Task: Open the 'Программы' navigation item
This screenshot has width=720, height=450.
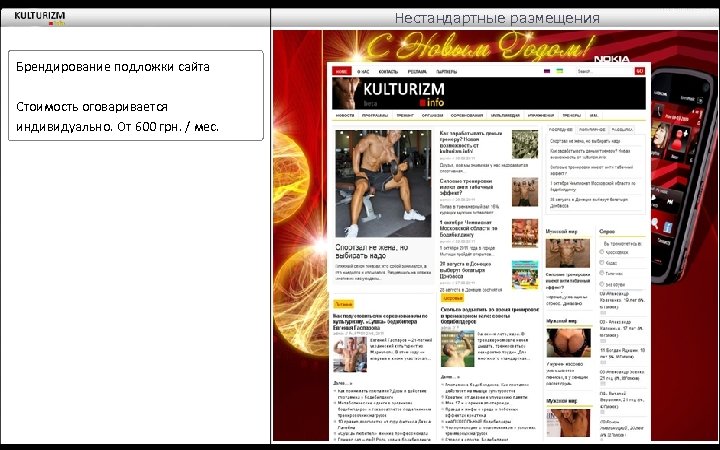Action: (375, 115)
